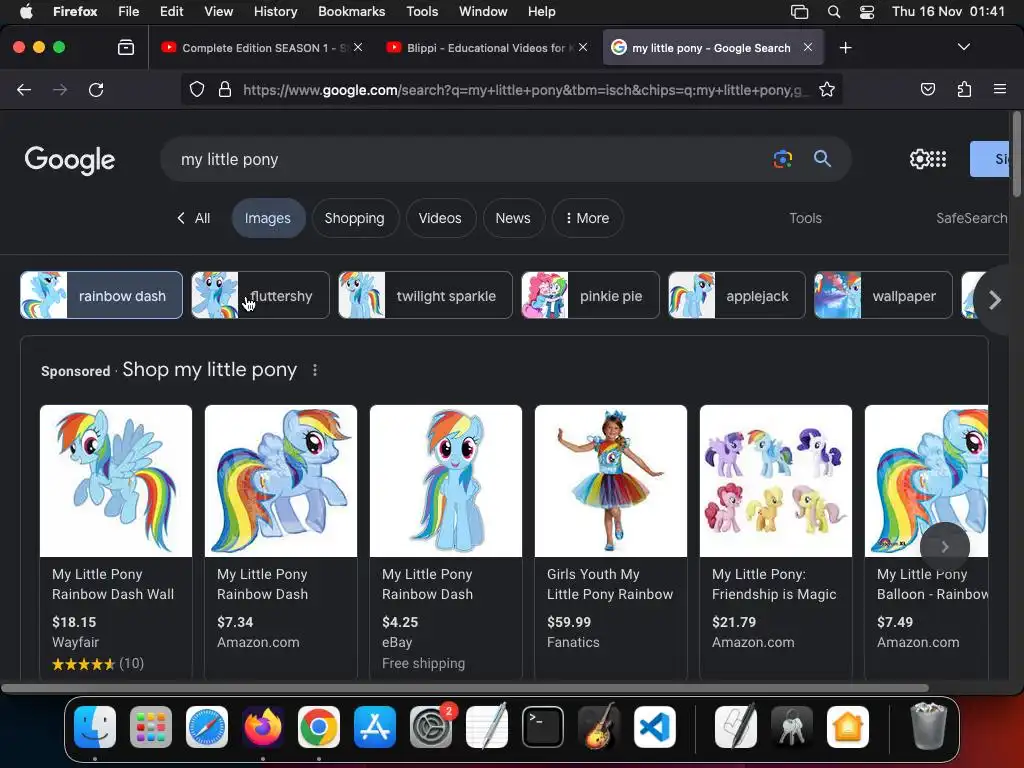Open Google quick settings gear
Viewport: 1024px width, 768px height.
point(918,159)
